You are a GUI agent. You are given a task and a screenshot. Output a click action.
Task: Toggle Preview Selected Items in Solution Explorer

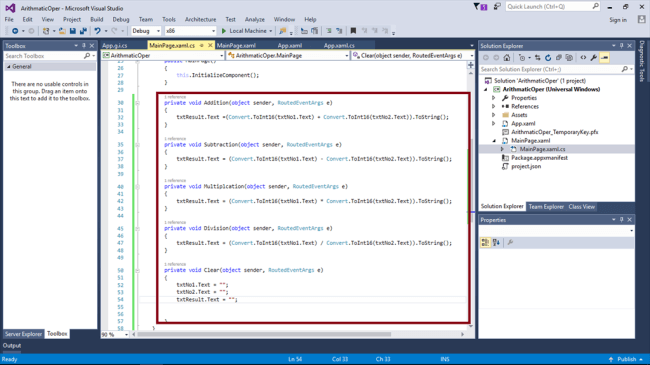[x=604, y=58]
